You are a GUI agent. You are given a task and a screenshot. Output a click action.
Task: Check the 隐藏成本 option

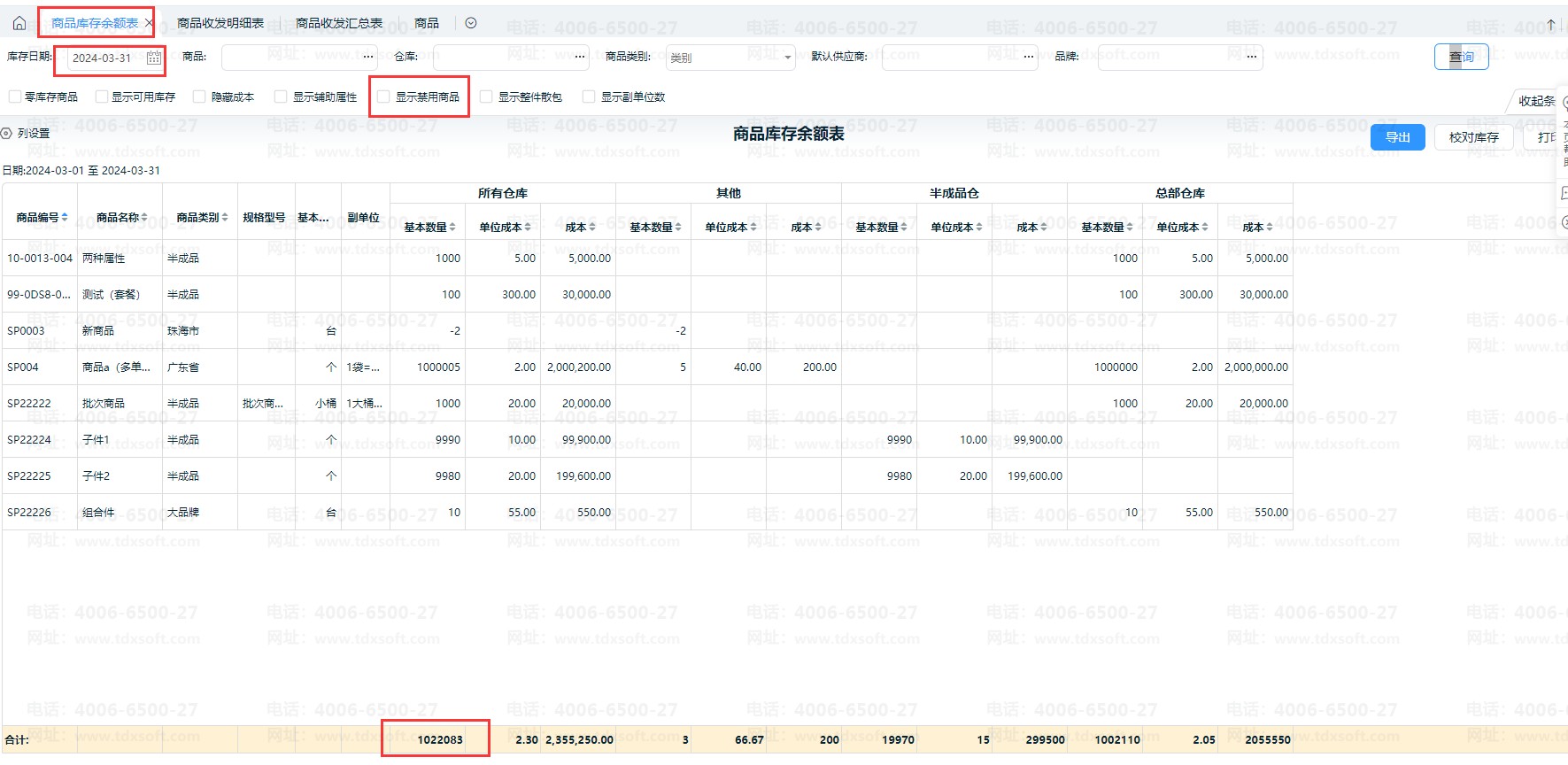pos(199,97)
